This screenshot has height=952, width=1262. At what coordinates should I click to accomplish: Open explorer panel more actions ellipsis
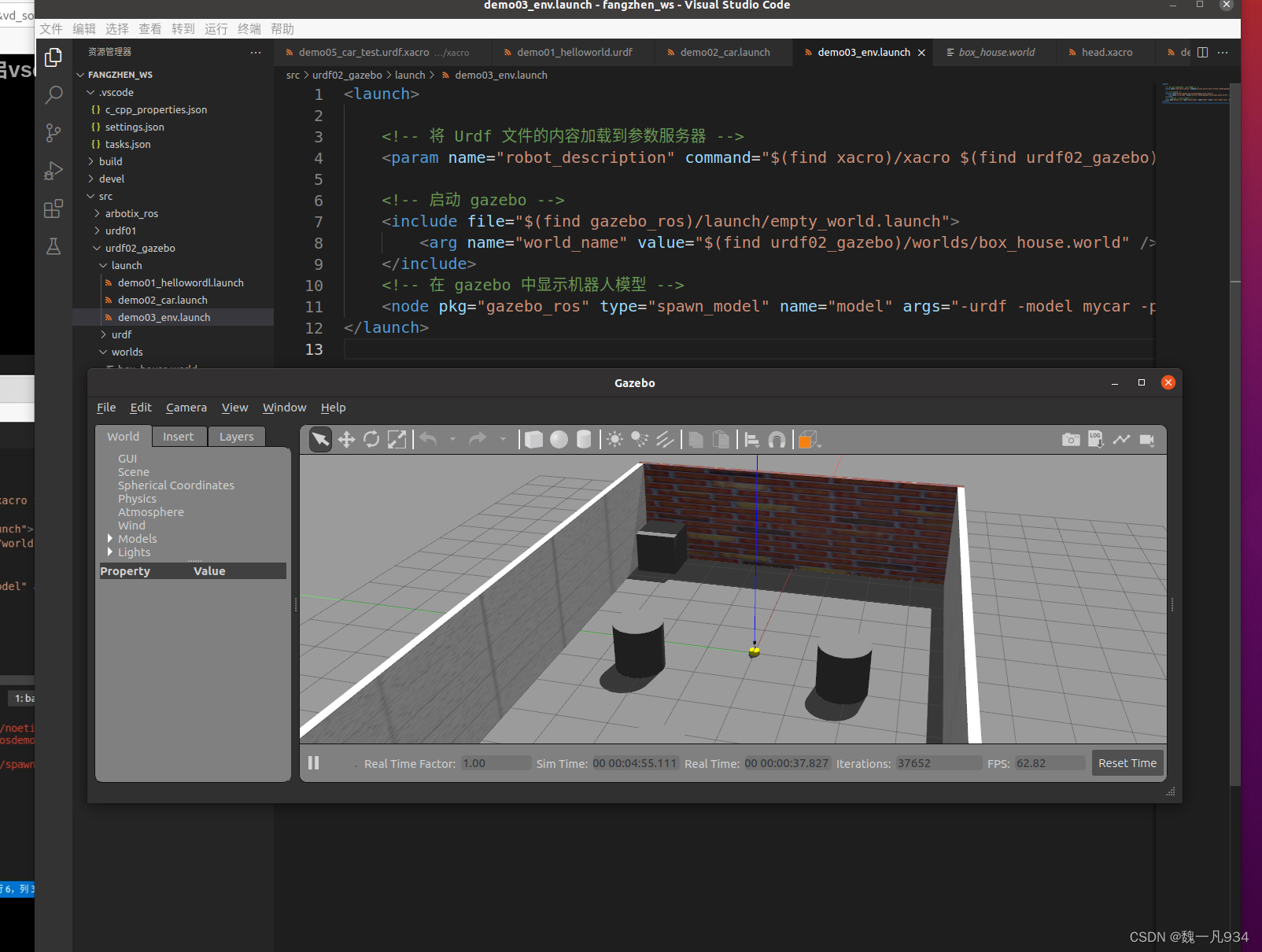click(x=256, y=52)
